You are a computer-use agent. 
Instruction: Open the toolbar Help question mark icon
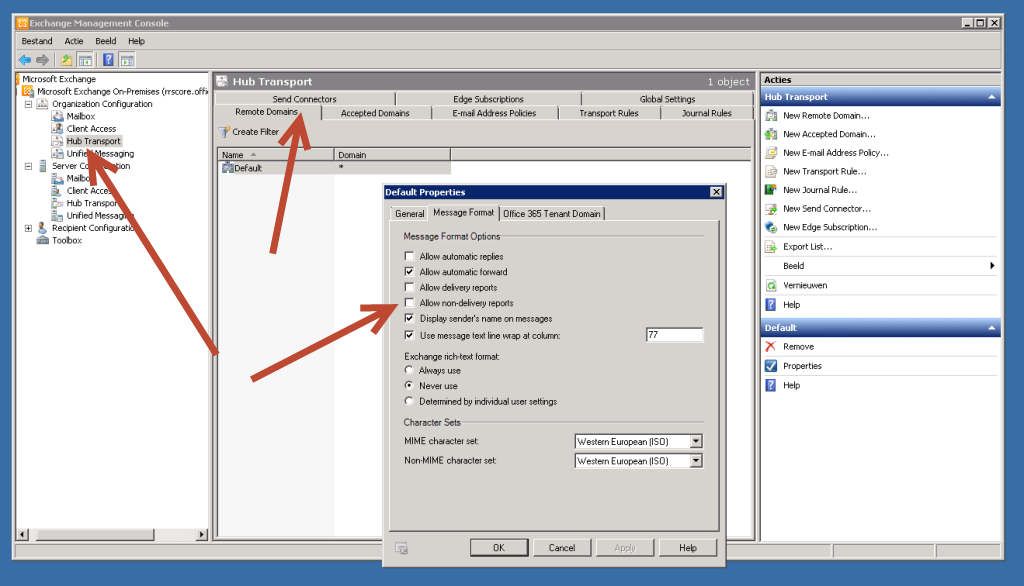(108, 60)
